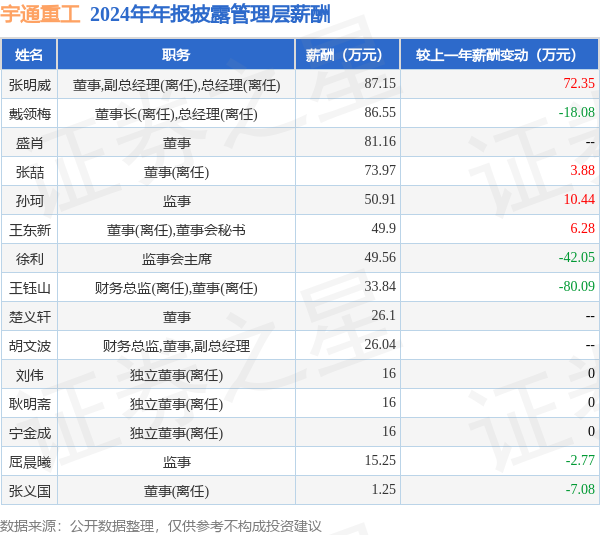Select the name 宁金成
Viewport: 600px width, 535px height.
[x=30, y=433]
